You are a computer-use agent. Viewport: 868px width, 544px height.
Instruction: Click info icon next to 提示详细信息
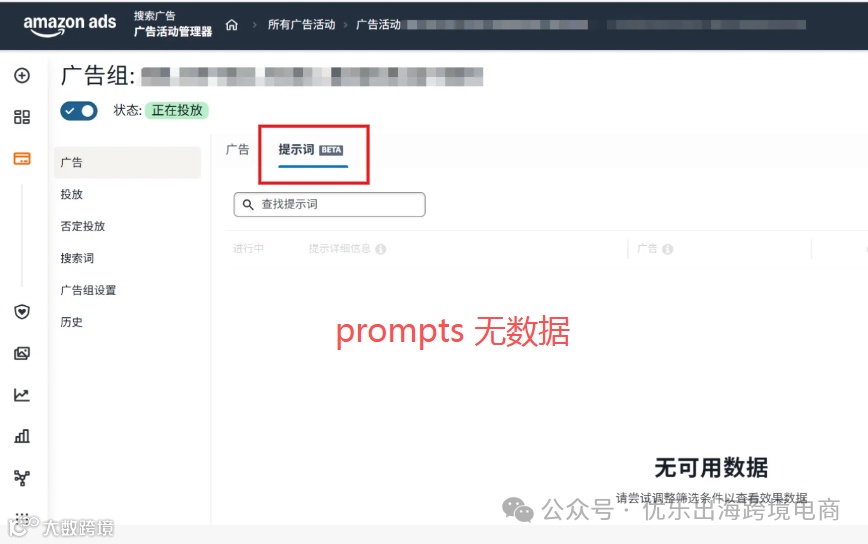click(380, 249)
